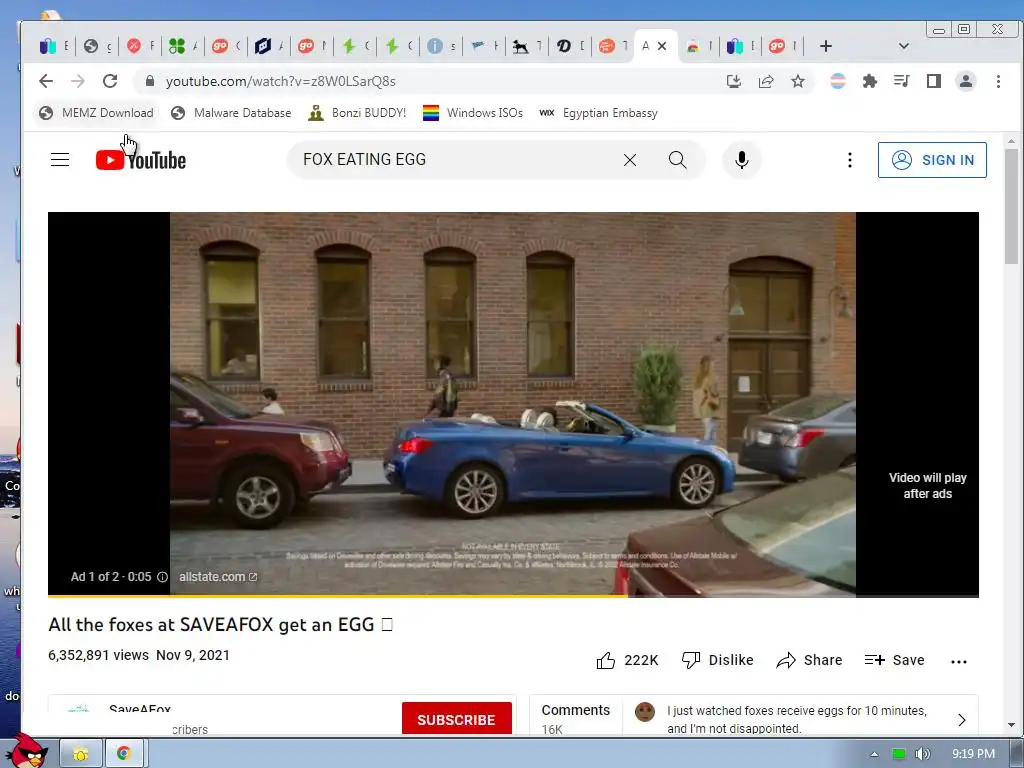The width and height of the screenshot is (1024, 768).
Task: Visit allstate.com advertiser link
Action: click(x=218, y=577)
